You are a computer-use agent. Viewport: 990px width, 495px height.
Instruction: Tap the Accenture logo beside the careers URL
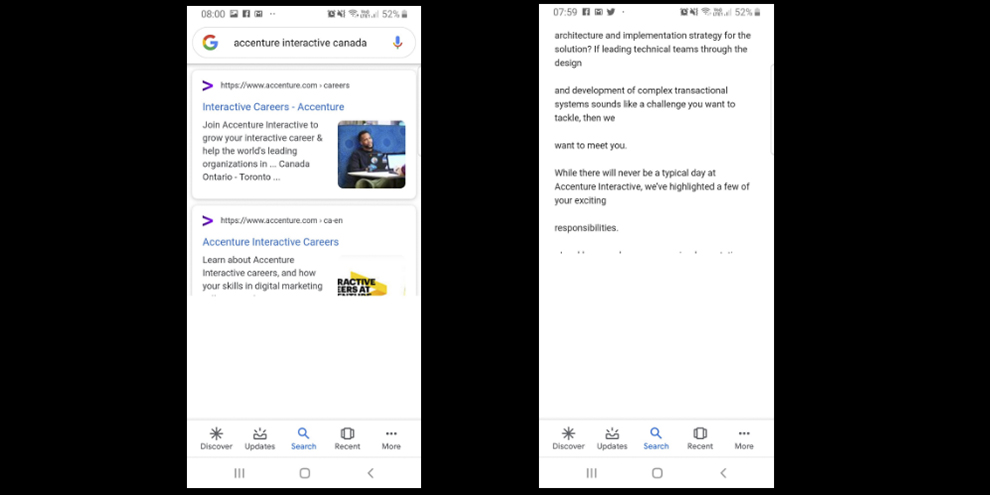point(208,85)
